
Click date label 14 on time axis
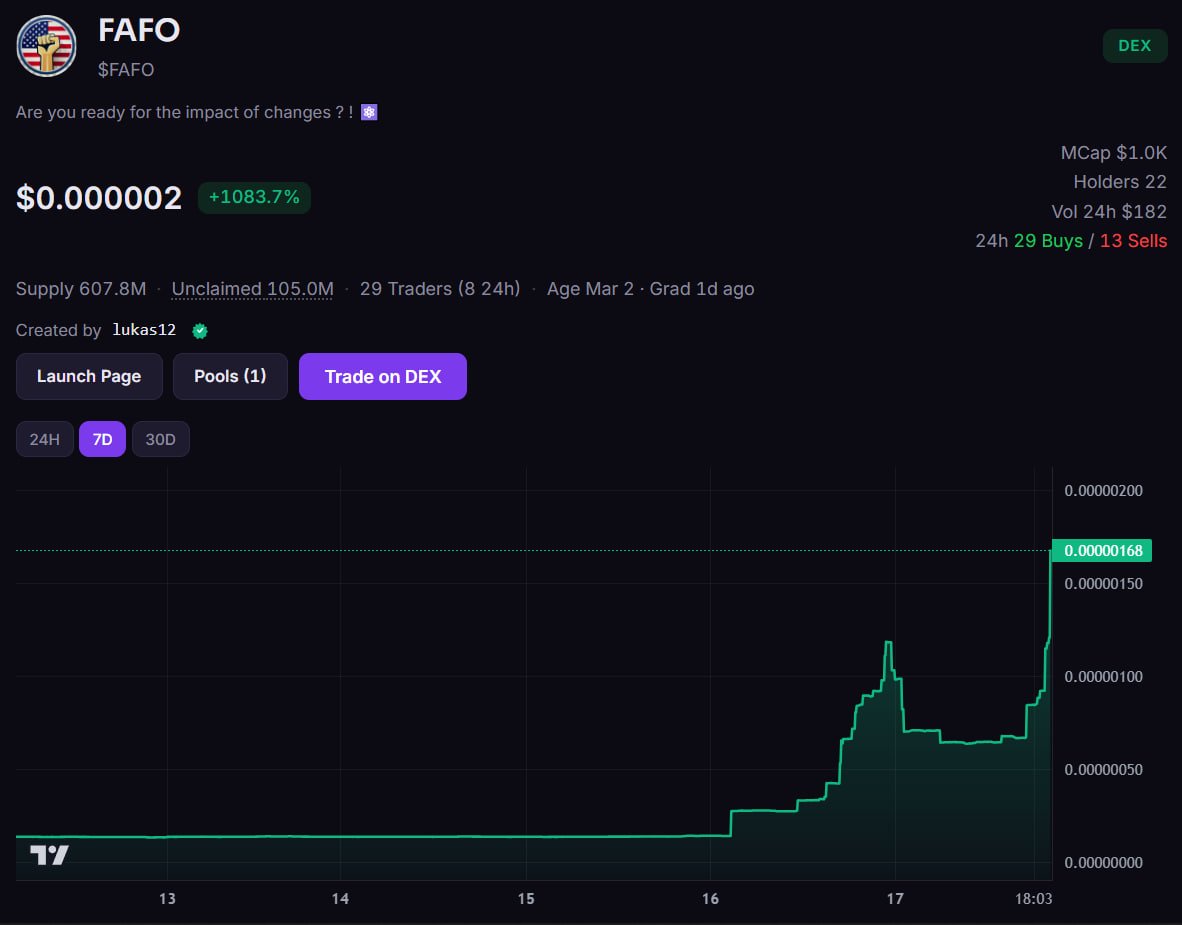tap(340, 899)
